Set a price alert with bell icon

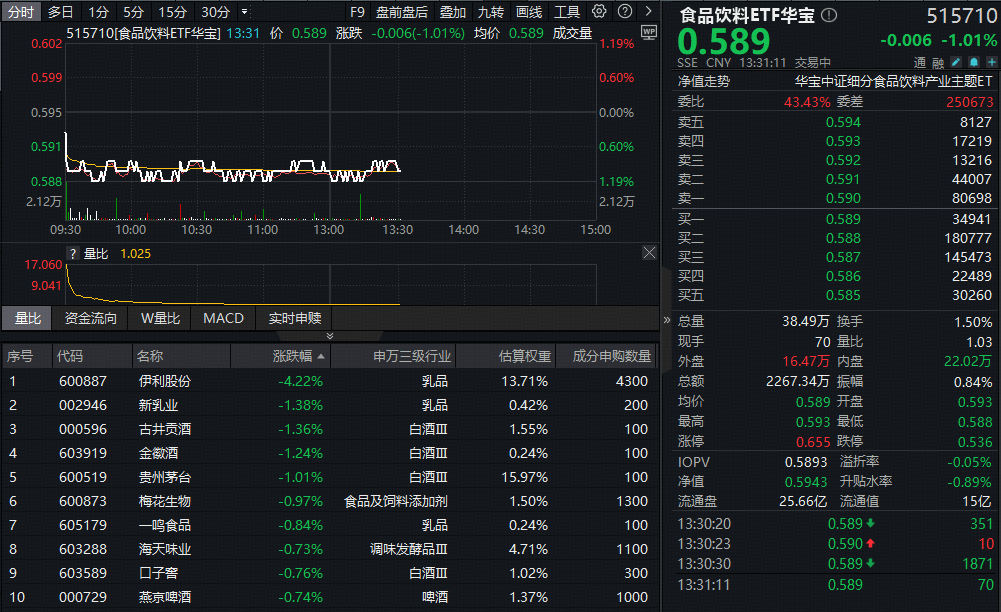974,62
